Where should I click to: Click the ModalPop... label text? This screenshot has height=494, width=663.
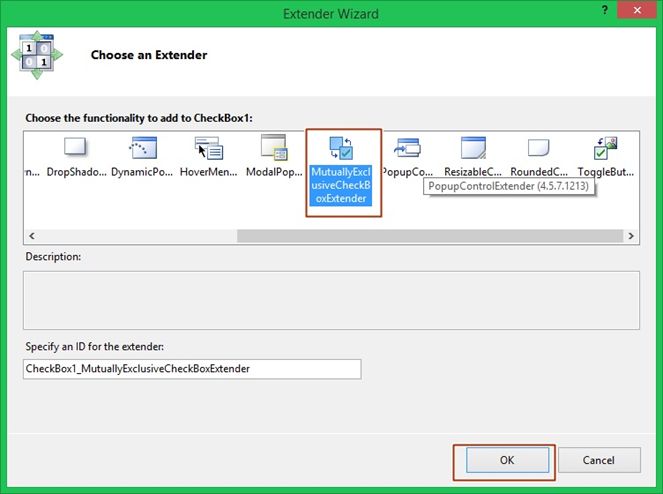[274, 172]
